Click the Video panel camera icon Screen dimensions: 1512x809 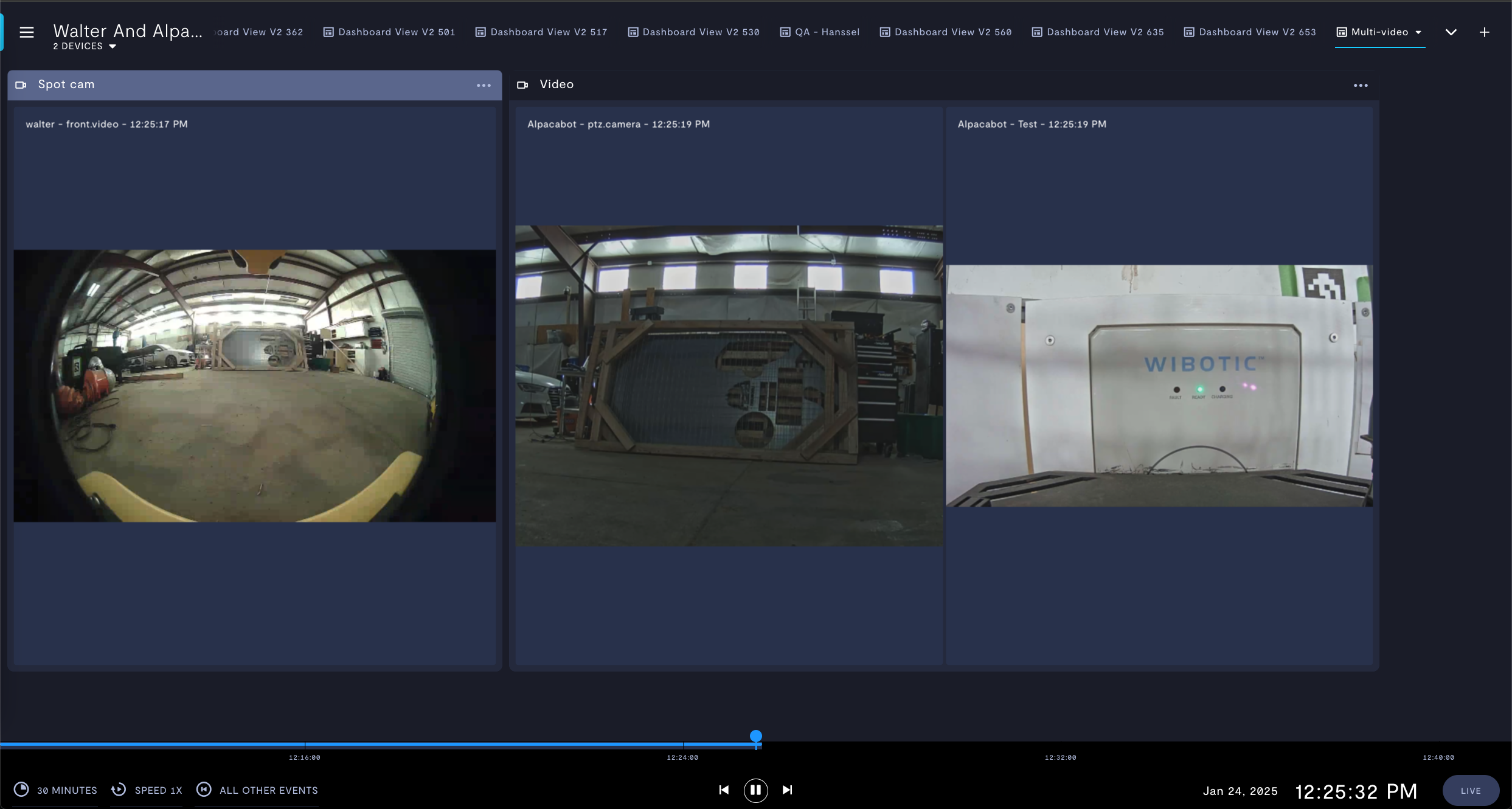pos(522,85)
